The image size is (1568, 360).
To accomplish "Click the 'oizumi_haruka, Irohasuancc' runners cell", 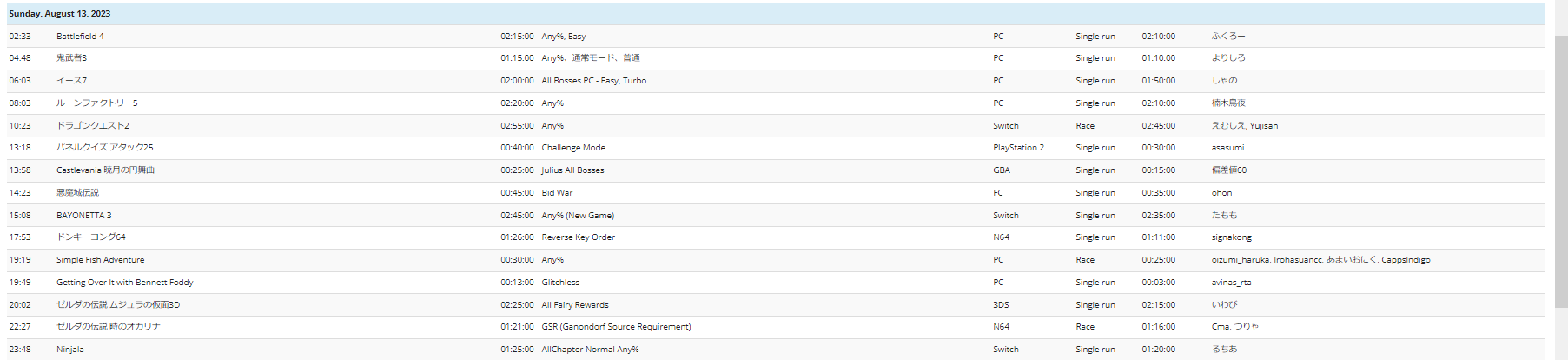I will coord(1320,260).
